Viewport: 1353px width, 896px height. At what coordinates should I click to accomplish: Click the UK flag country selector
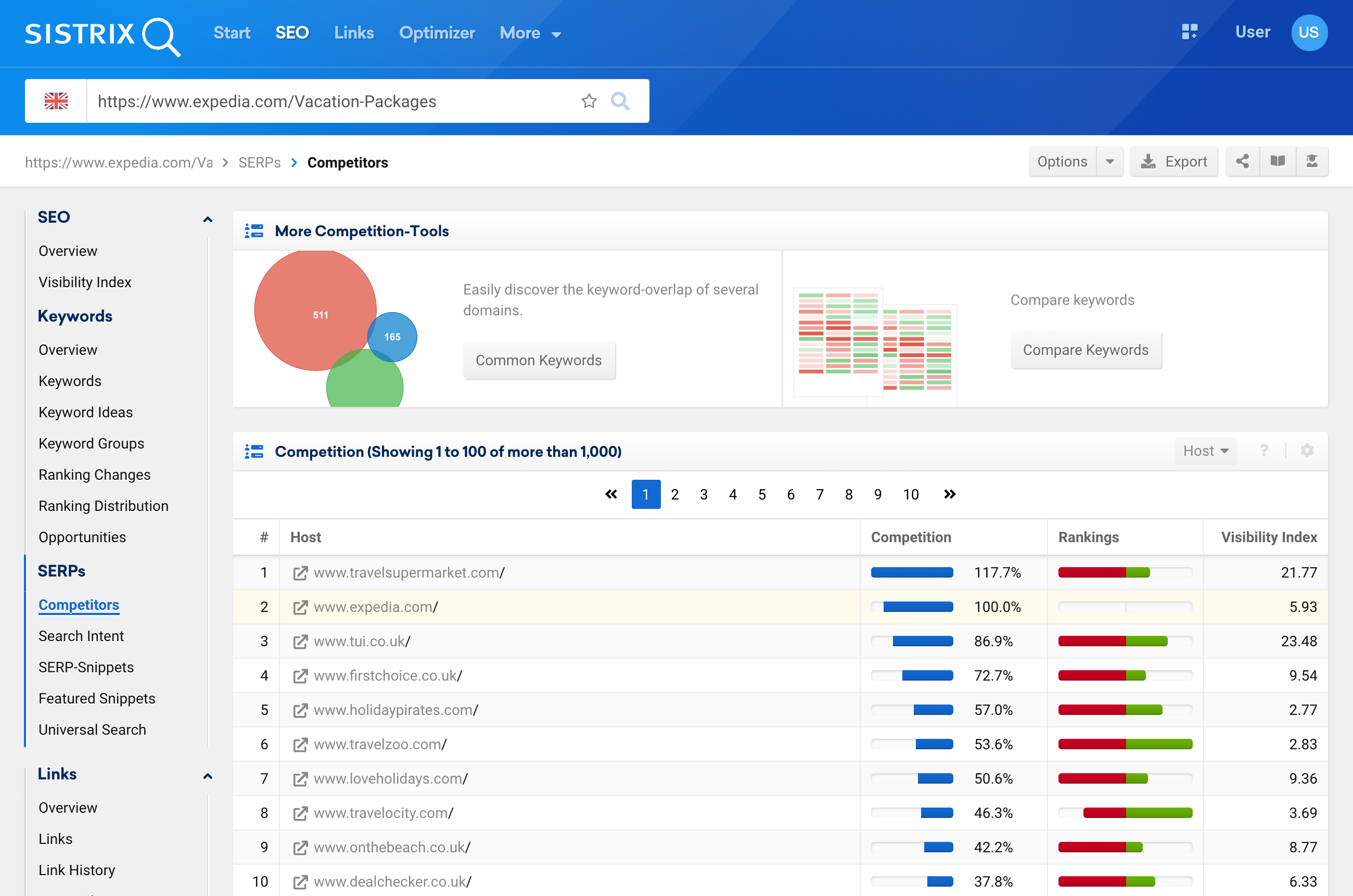click(x=56, y=101)
